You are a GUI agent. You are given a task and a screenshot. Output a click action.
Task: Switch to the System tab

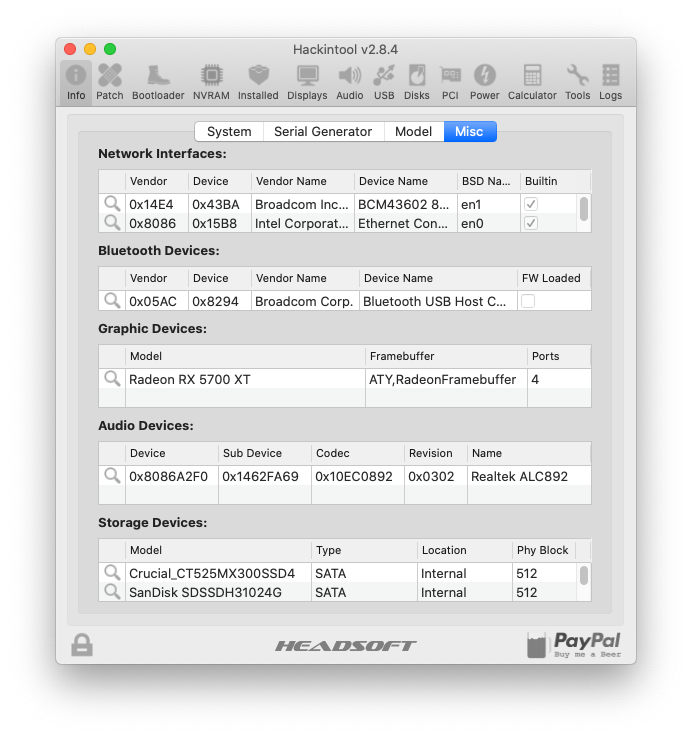pyautogui.click(x=229, y=131)
